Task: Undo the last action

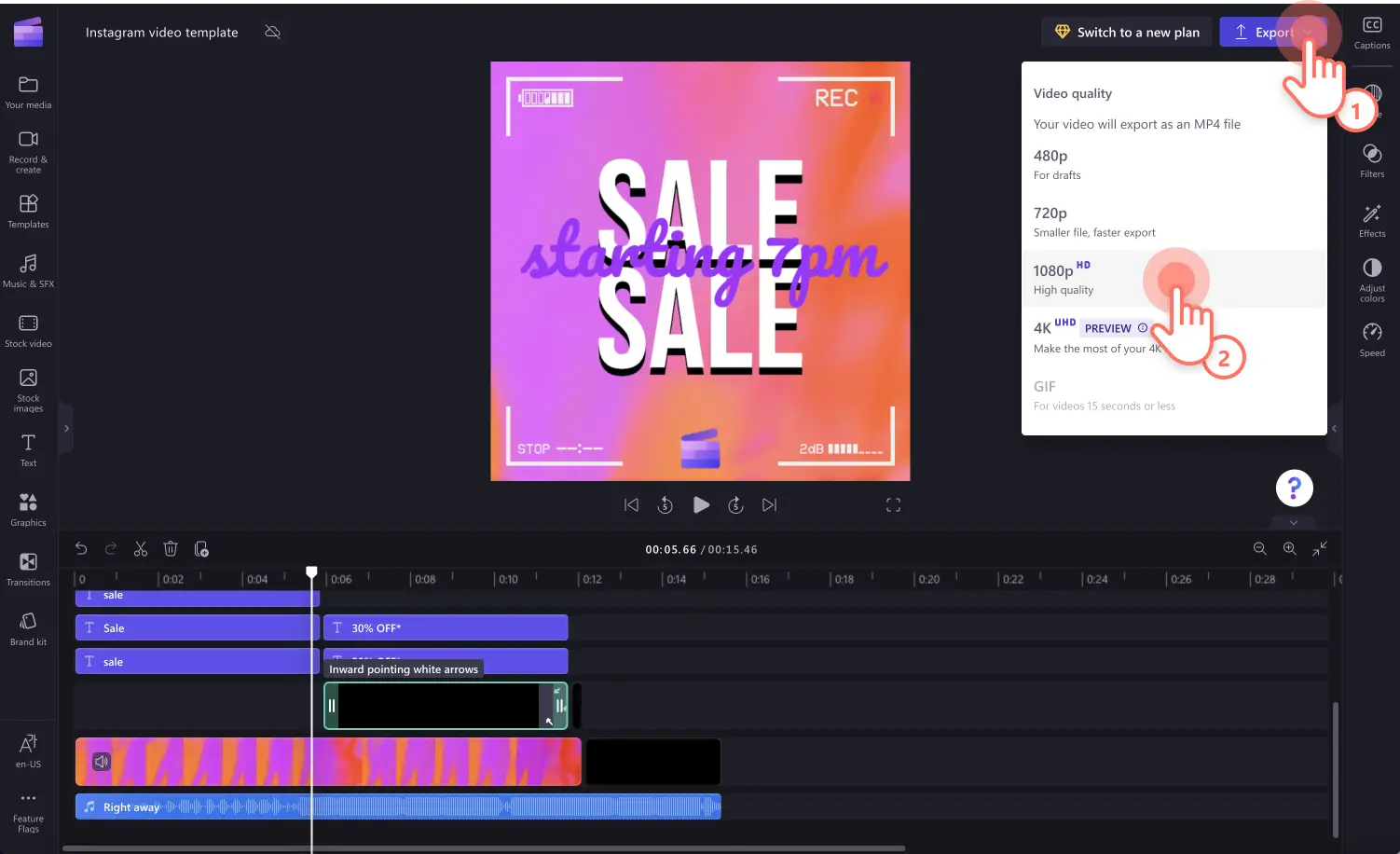Action: [x=81, y=549]
